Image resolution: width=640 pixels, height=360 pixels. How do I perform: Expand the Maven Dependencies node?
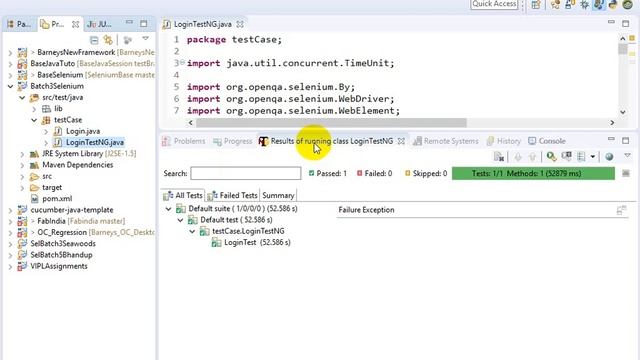22,165
